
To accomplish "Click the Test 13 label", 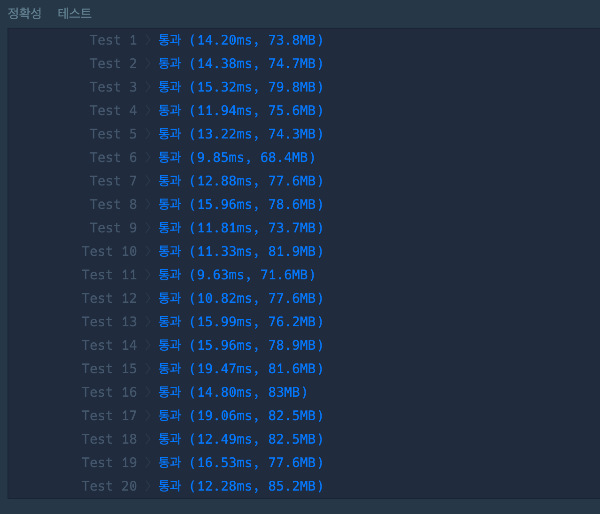I will tap(109, 322).
